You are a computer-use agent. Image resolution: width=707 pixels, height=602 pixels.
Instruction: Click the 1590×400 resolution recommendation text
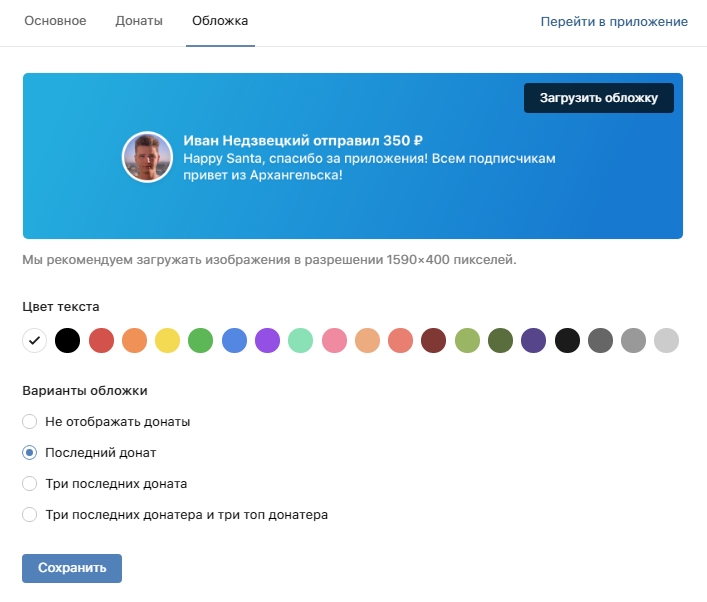point(269,260)
